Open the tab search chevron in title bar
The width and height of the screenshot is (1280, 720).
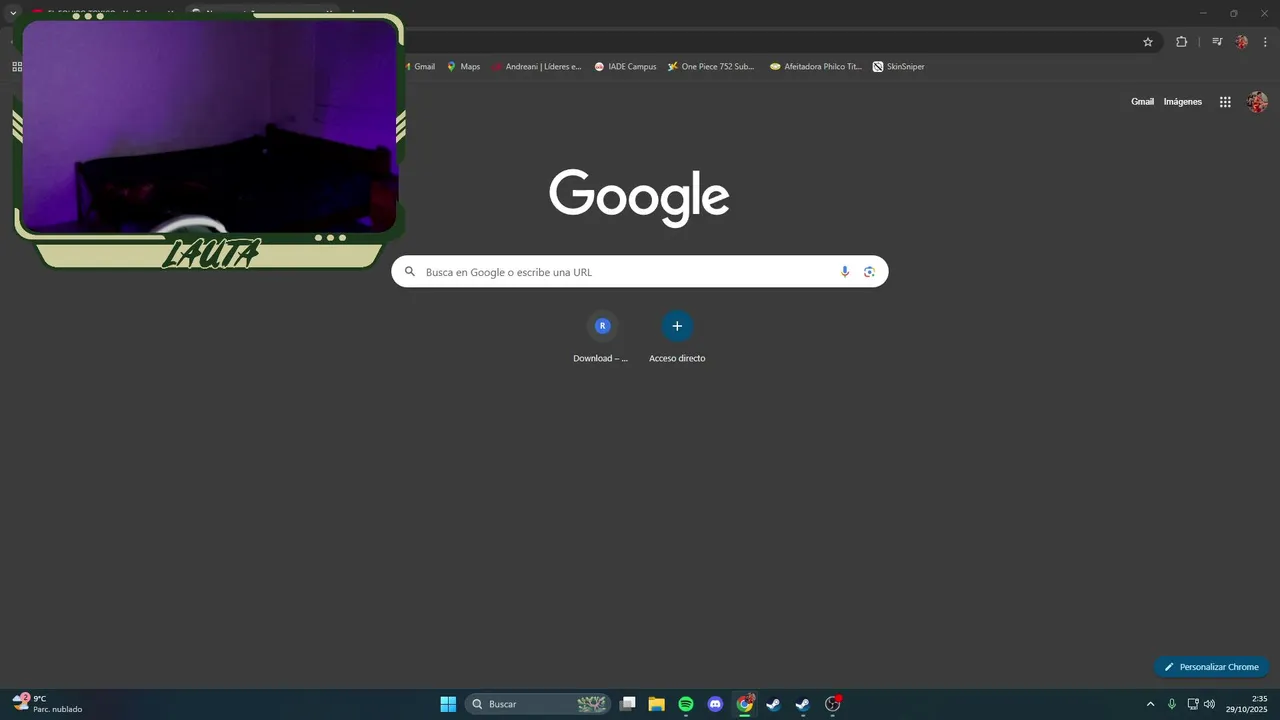(x=13, y=13)
